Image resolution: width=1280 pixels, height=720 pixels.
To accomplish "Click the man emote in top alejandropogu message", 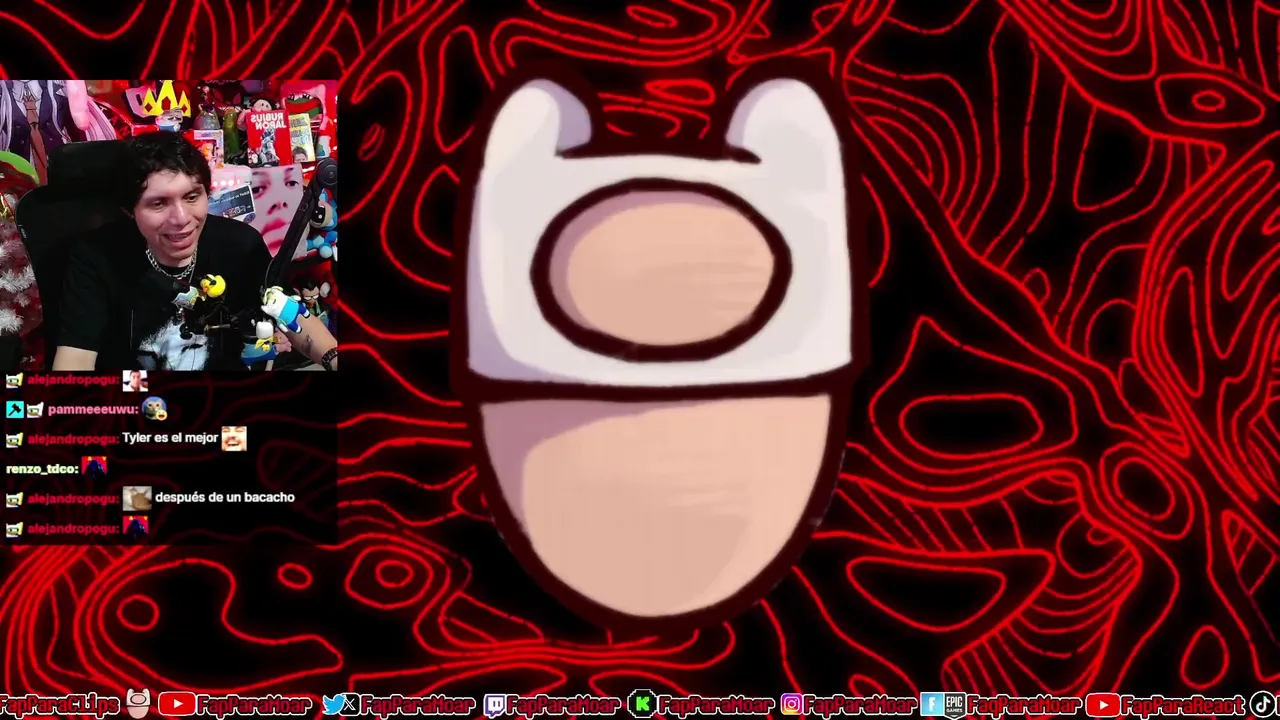I will click(135, 380).
